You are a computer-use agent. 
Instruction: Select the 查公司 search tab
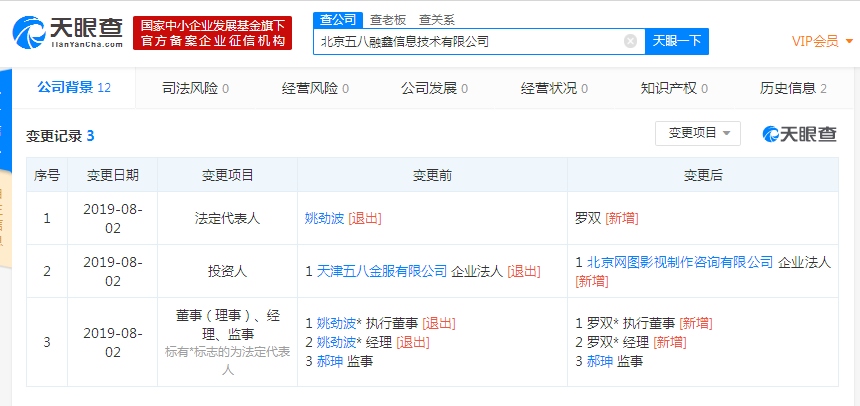(x=338, y=20)
